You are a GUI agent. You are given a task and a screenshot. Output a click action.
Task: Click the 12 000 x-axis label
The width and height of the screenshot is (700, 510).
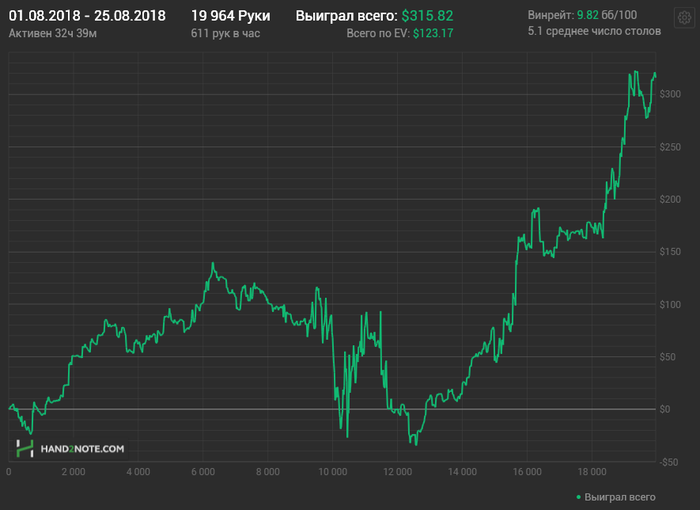coord(397,472)
